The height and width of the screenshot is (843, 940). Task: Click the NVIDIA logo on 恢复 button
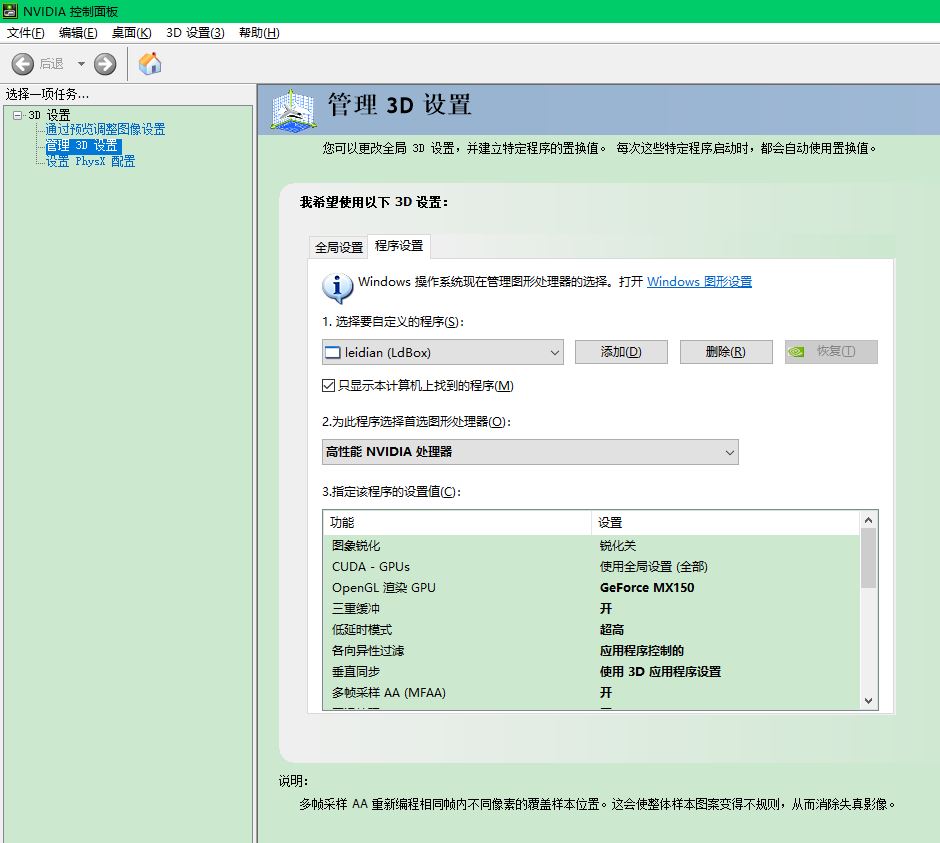[x=797, y=352]
